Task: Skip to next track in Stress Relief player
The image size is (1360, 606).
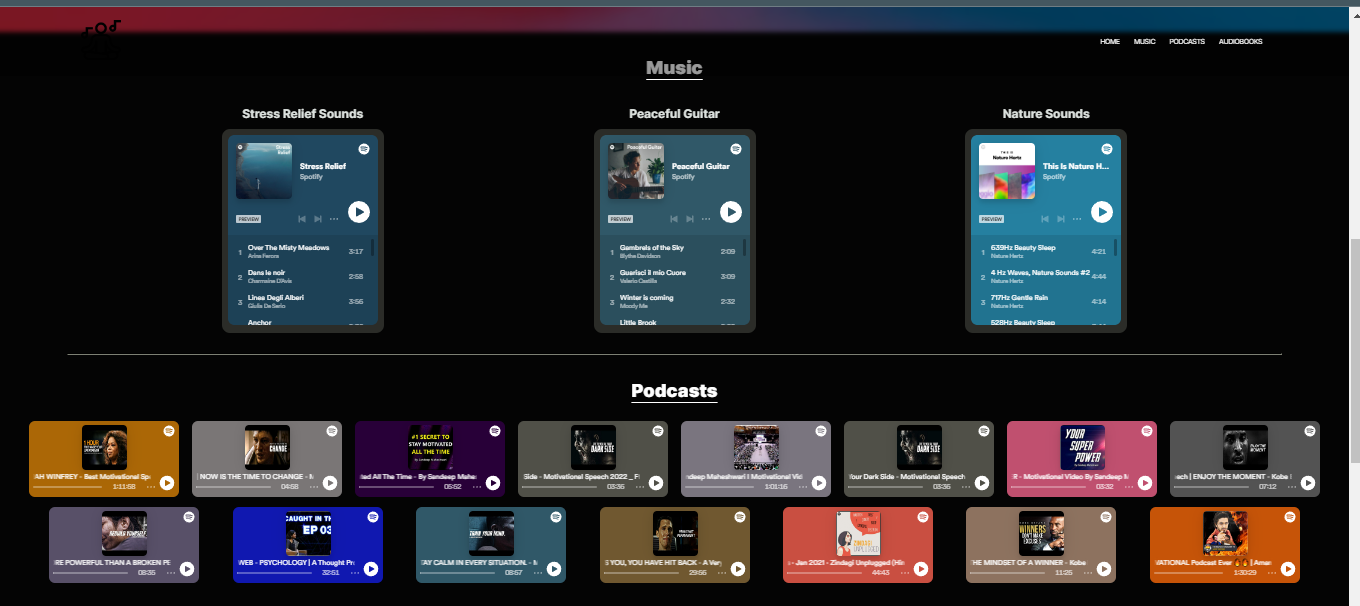Action: click(318, 219)
